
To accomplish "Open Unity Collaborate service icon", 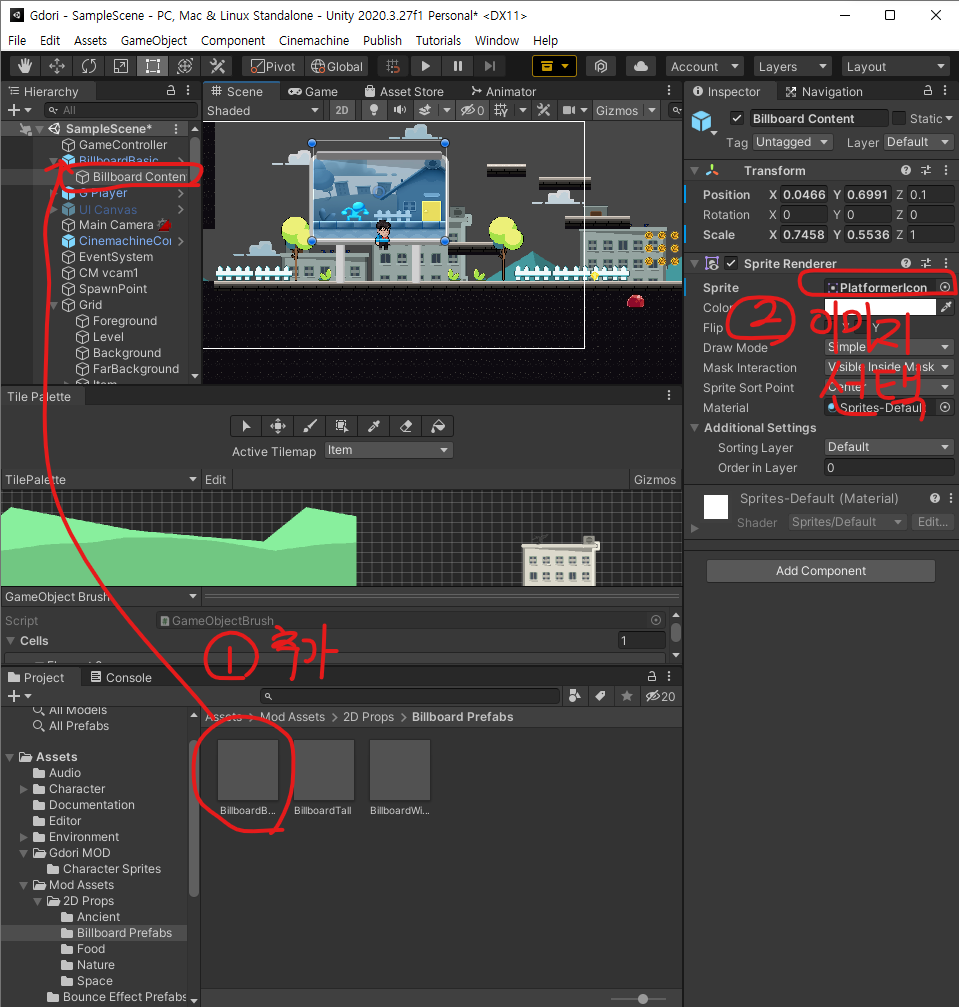I will (x=601, y=66).
